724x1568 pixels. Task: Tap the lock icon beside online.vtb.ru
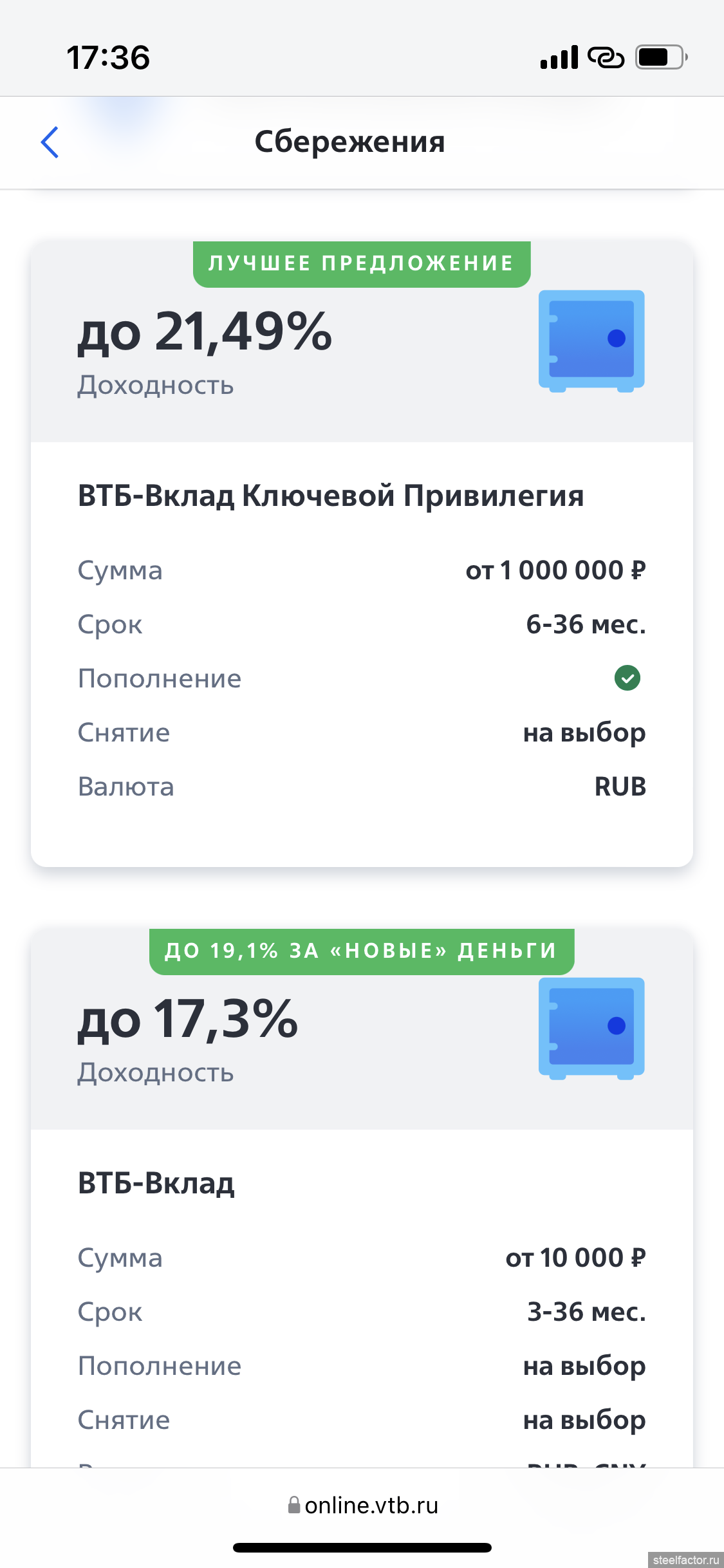pos(294,1505)
